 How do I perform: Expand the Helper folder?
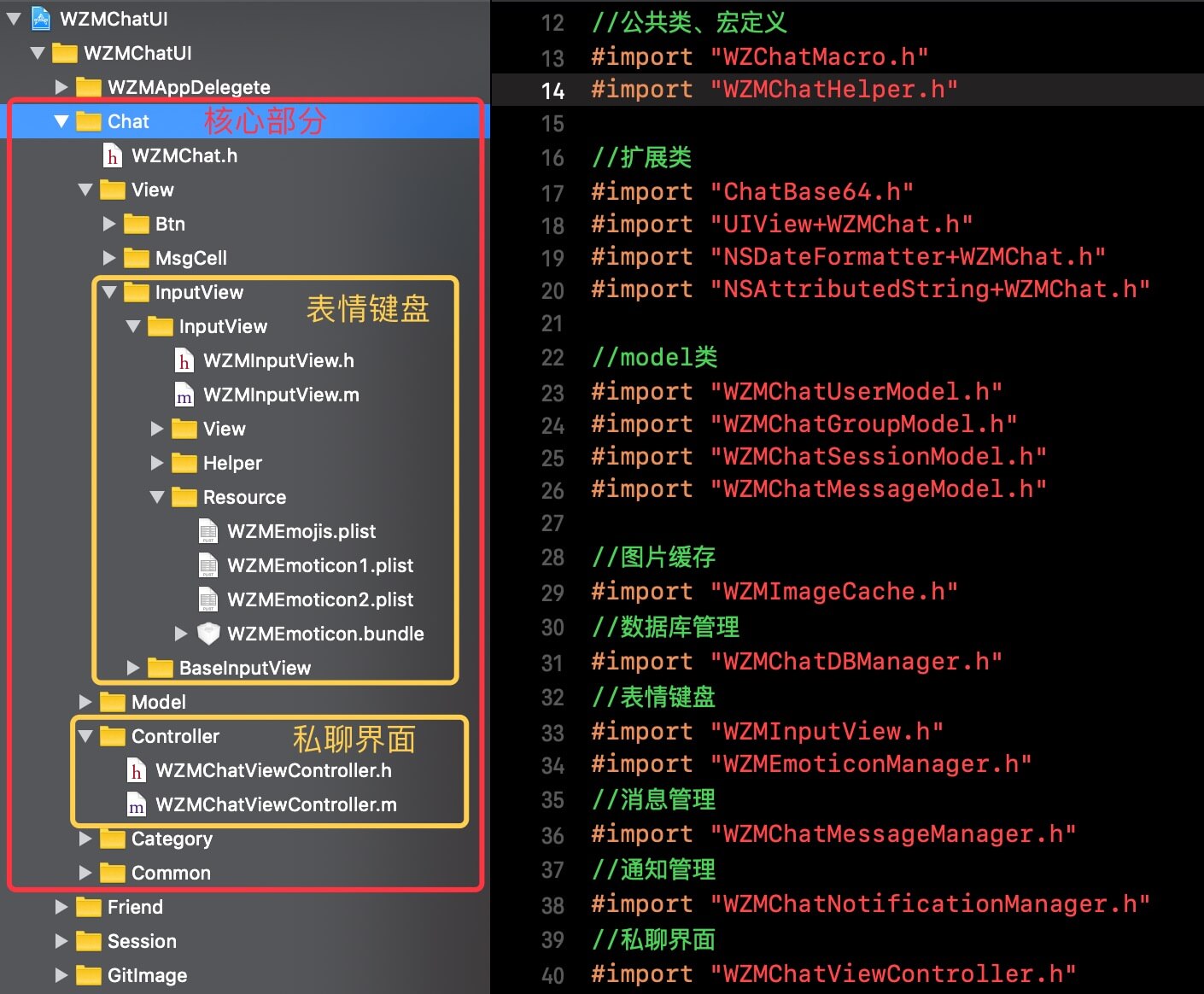pyautogui.click(x=157, y=463)
